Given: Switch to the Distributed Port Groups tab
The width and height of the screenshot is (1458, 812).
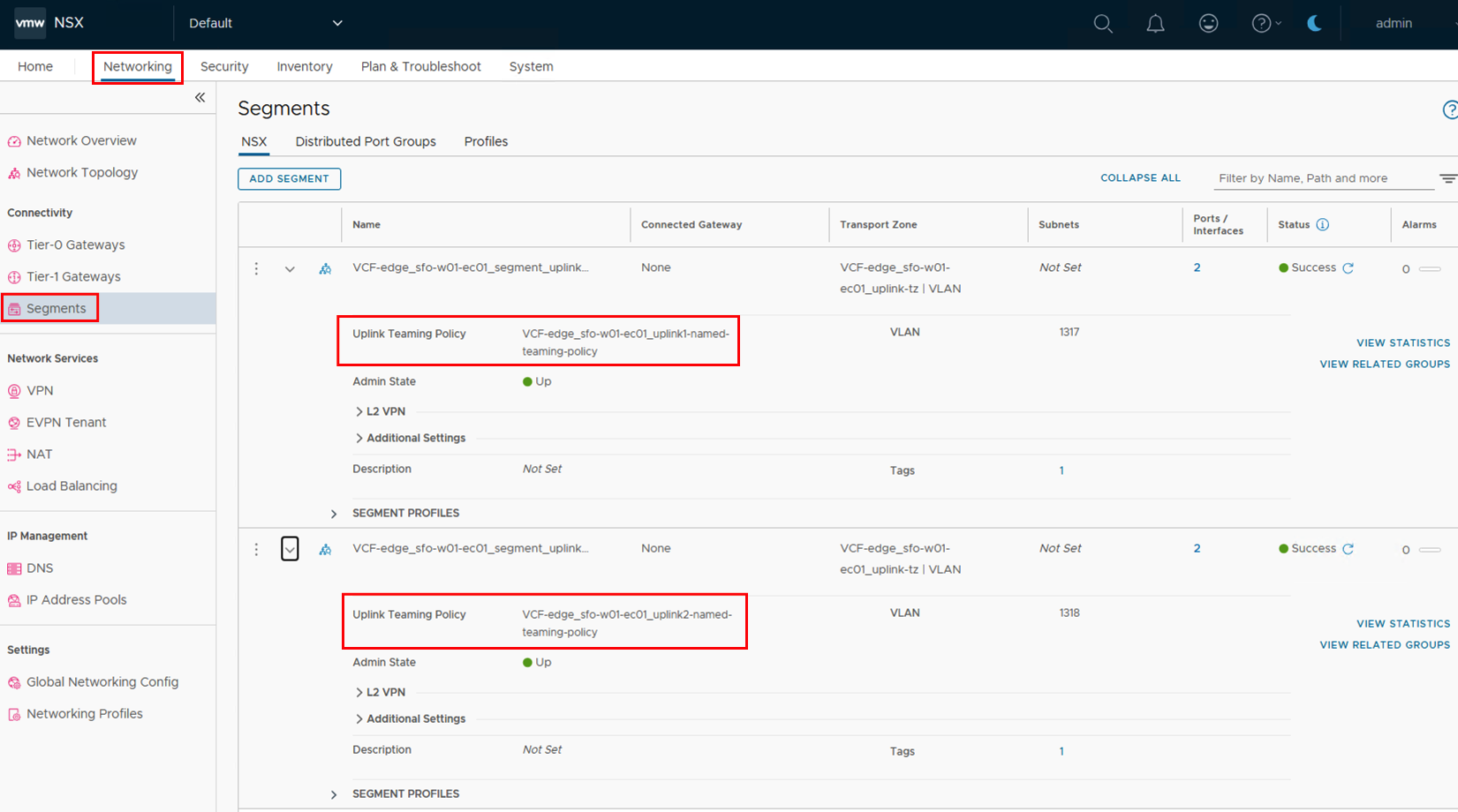Looking at the screenshot, I should (366, 142).
